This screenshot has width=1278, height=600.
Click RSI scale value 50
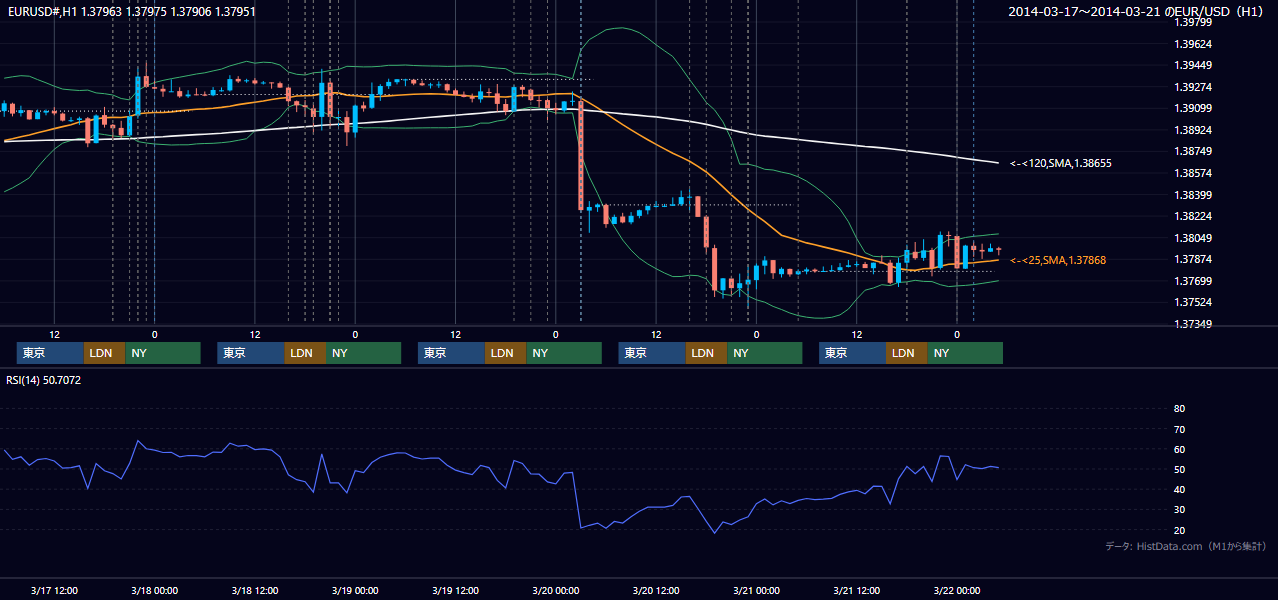[1179, 469]
